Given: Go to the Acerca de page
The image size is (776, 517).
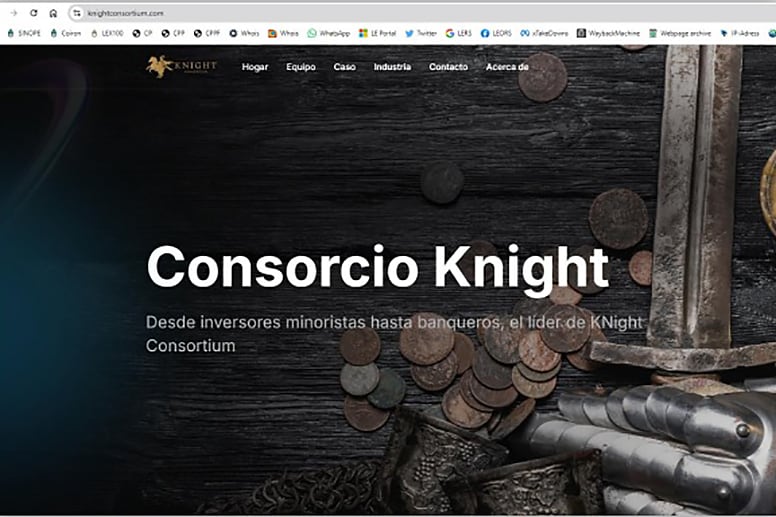Looking at the screenshot, I should coord(507,67).
